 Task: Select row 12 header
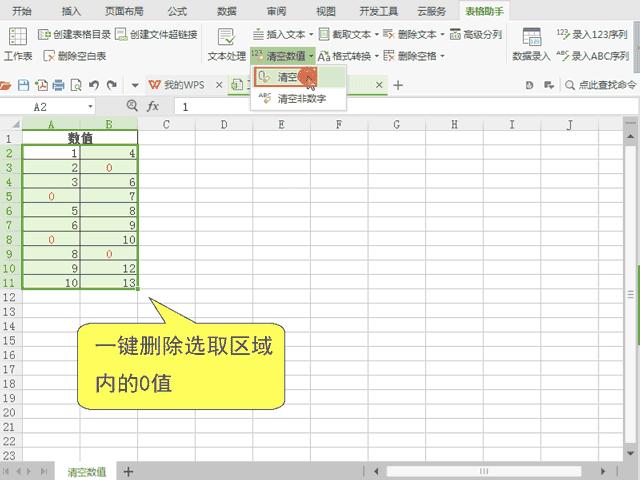[x=9, y=297]
